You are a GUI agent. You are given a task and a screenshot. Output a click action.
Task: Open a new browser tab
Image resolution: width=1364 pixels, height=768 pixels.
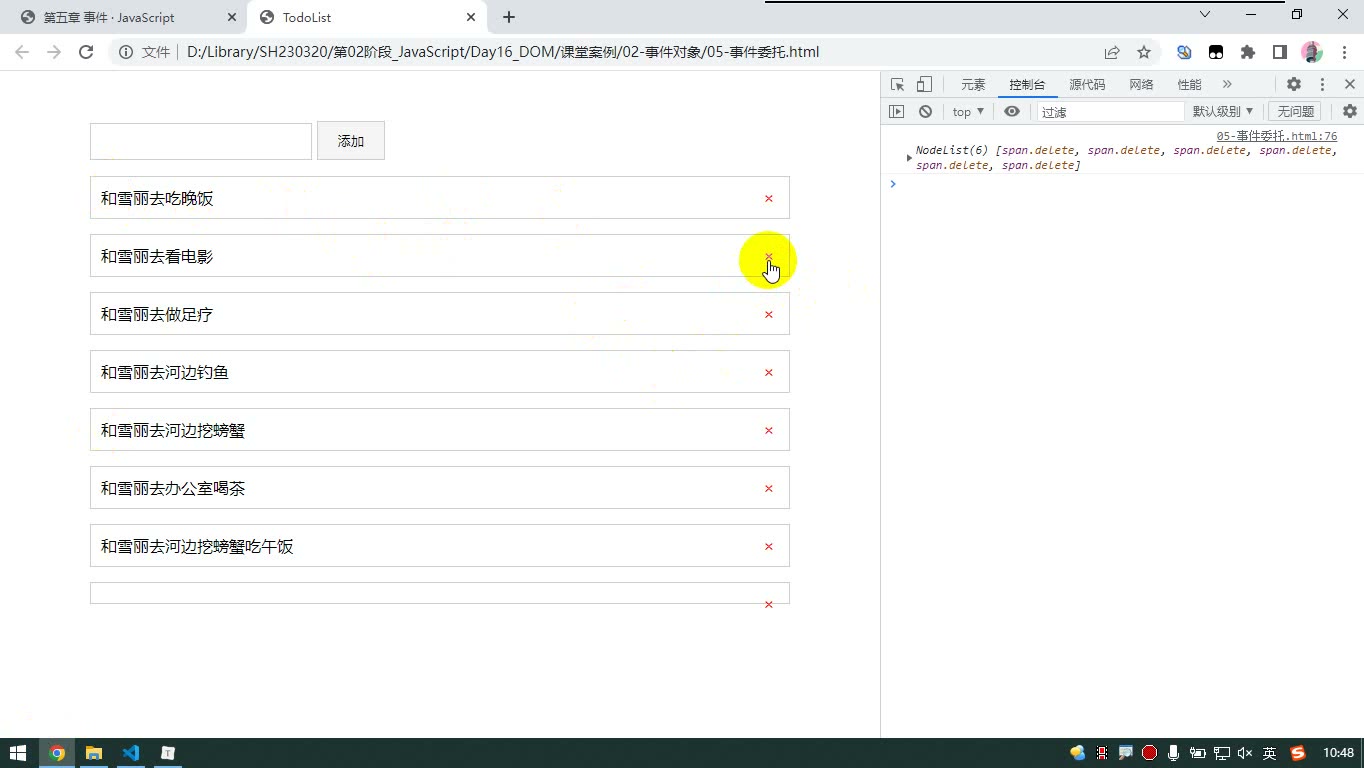coord(509,17)
